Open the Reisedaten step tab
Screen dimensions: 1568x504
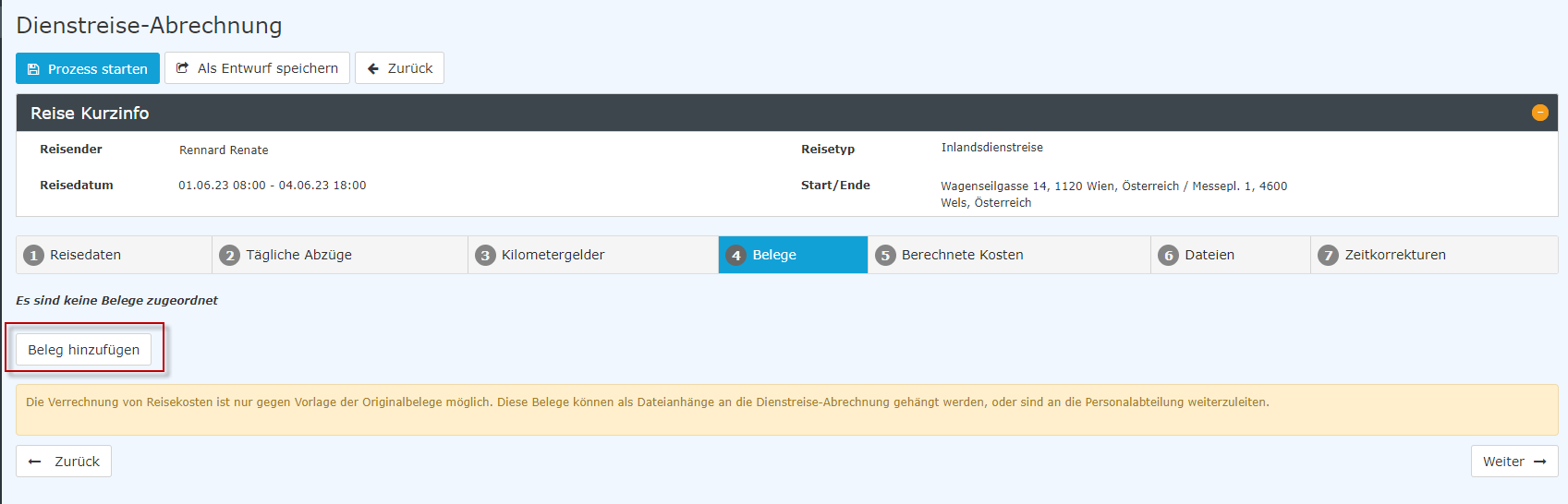114,255
